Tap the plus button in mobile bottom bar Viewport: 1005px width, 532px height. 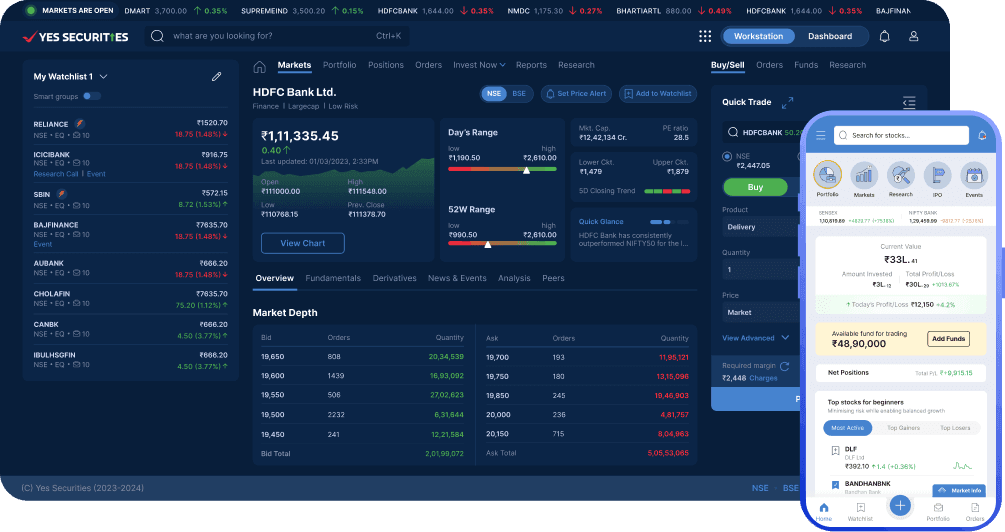click(x=900, y=506)
